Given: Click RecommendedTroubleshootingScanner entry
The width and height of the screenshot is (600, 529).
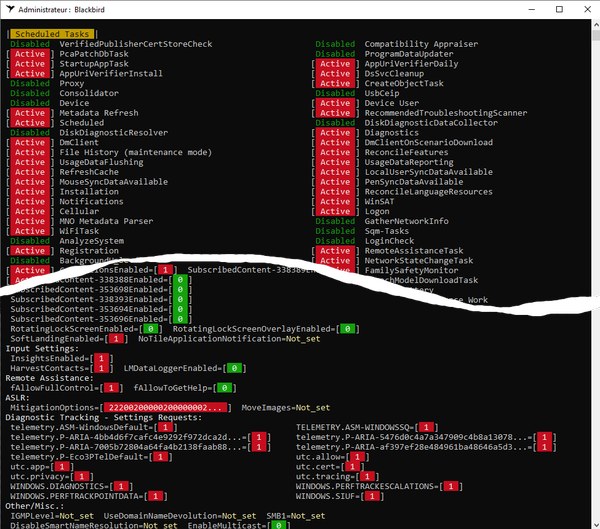Looking at the screenshot, I should tap(445, 113).
